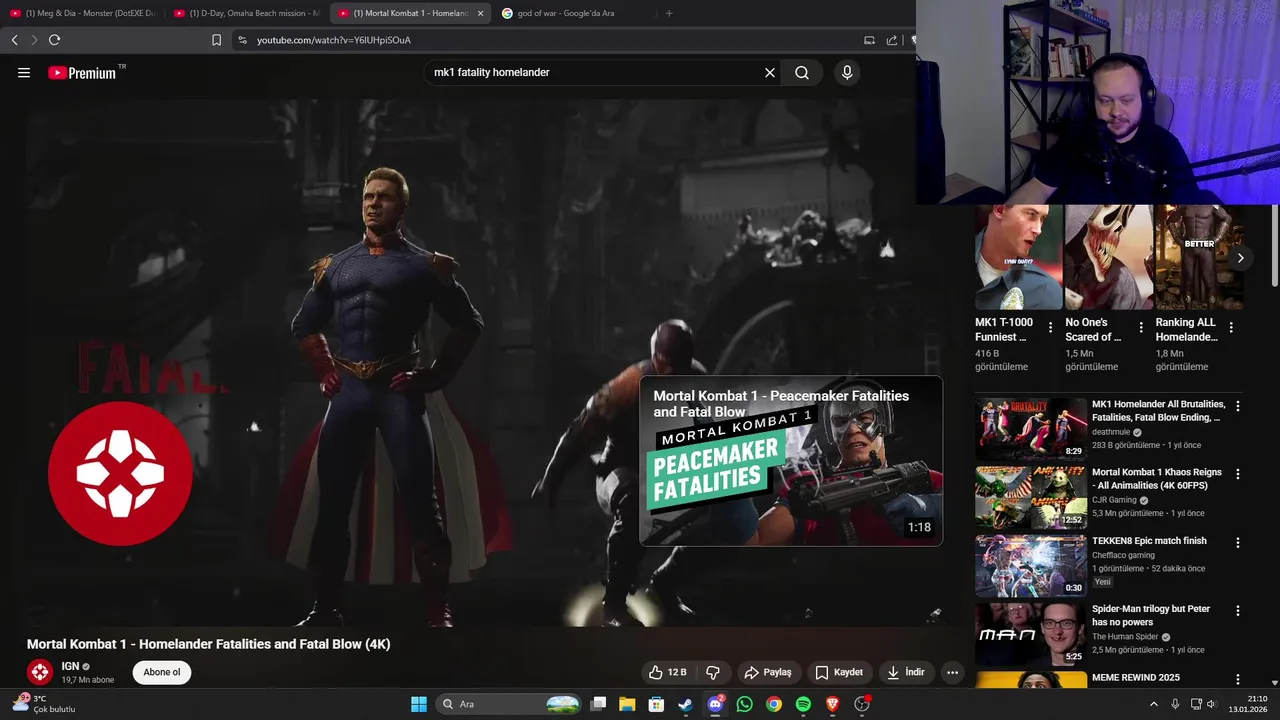Click the browser share icon
The height and width of the screenshot is (720, 1280).
click(x=892, y=40)
